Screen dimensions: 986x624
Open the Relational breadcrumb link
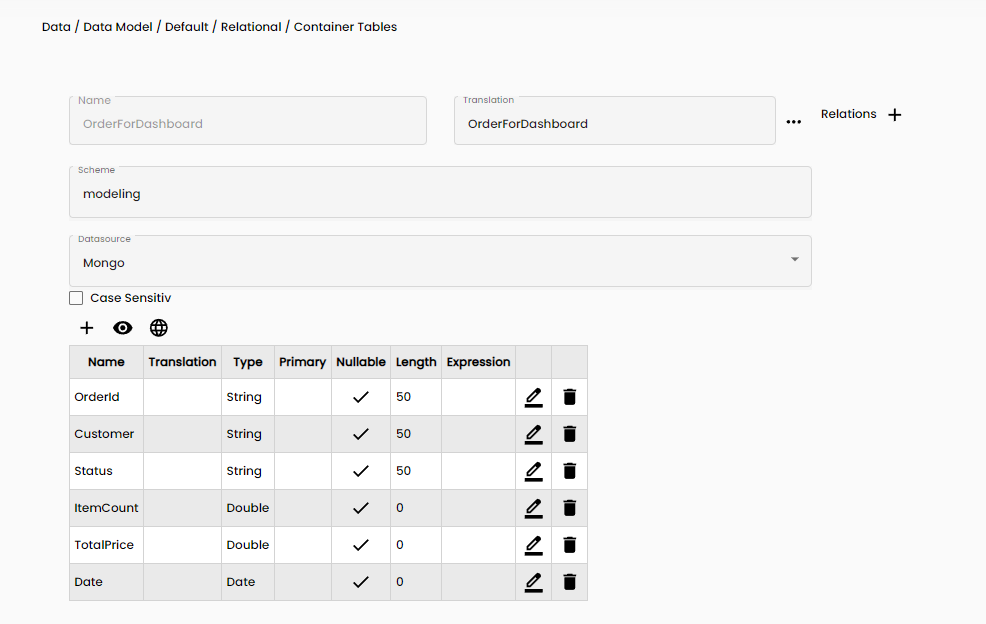251,27
